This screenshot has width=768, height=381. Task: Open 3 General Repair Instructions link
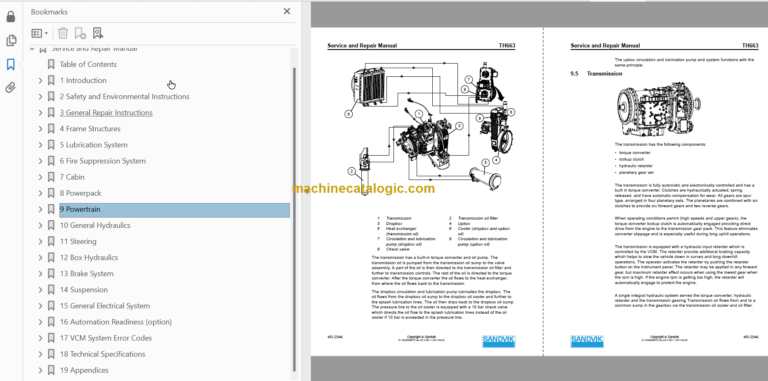[x=106, y=113]
